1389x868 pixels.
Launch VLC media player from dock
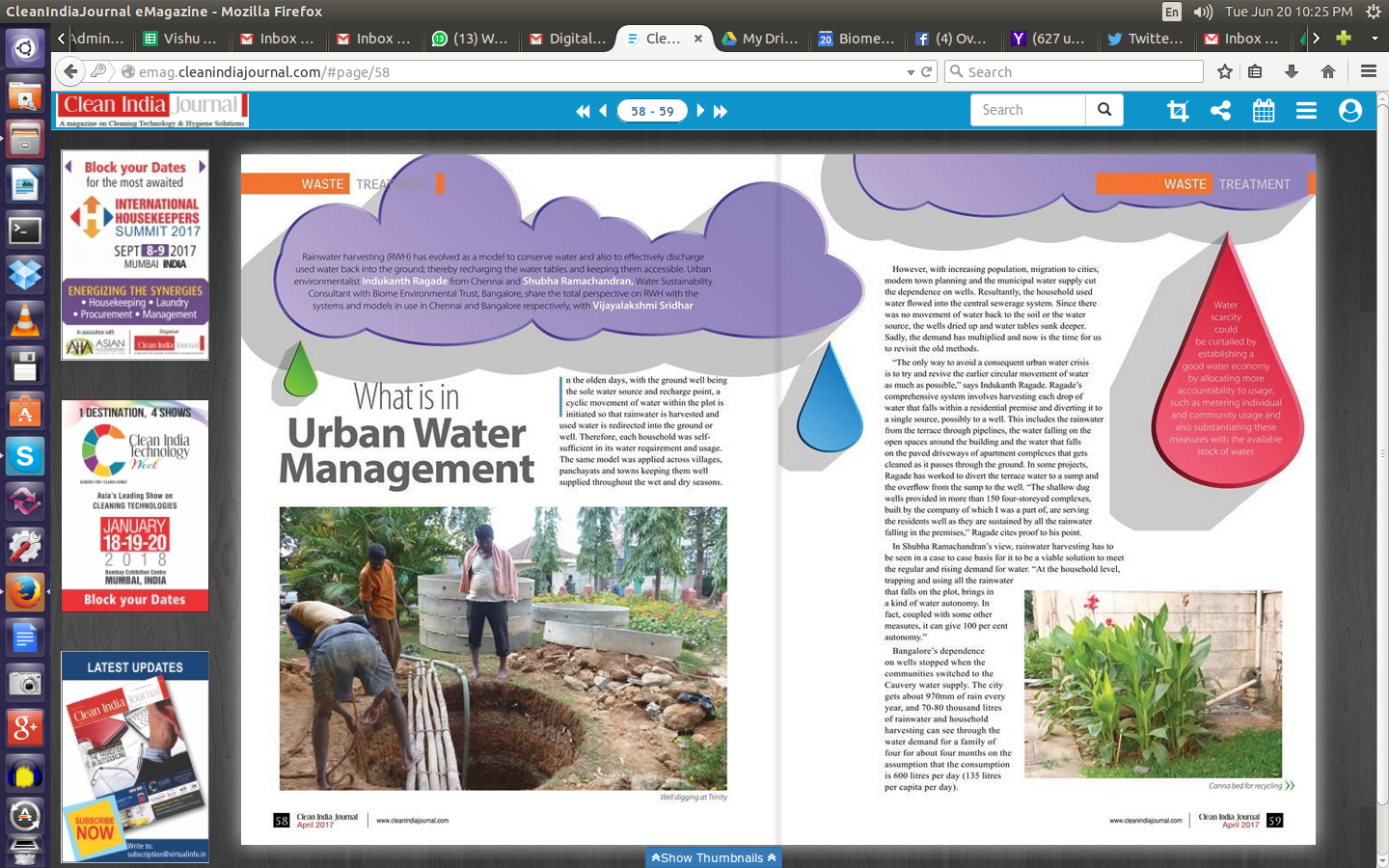25,320
